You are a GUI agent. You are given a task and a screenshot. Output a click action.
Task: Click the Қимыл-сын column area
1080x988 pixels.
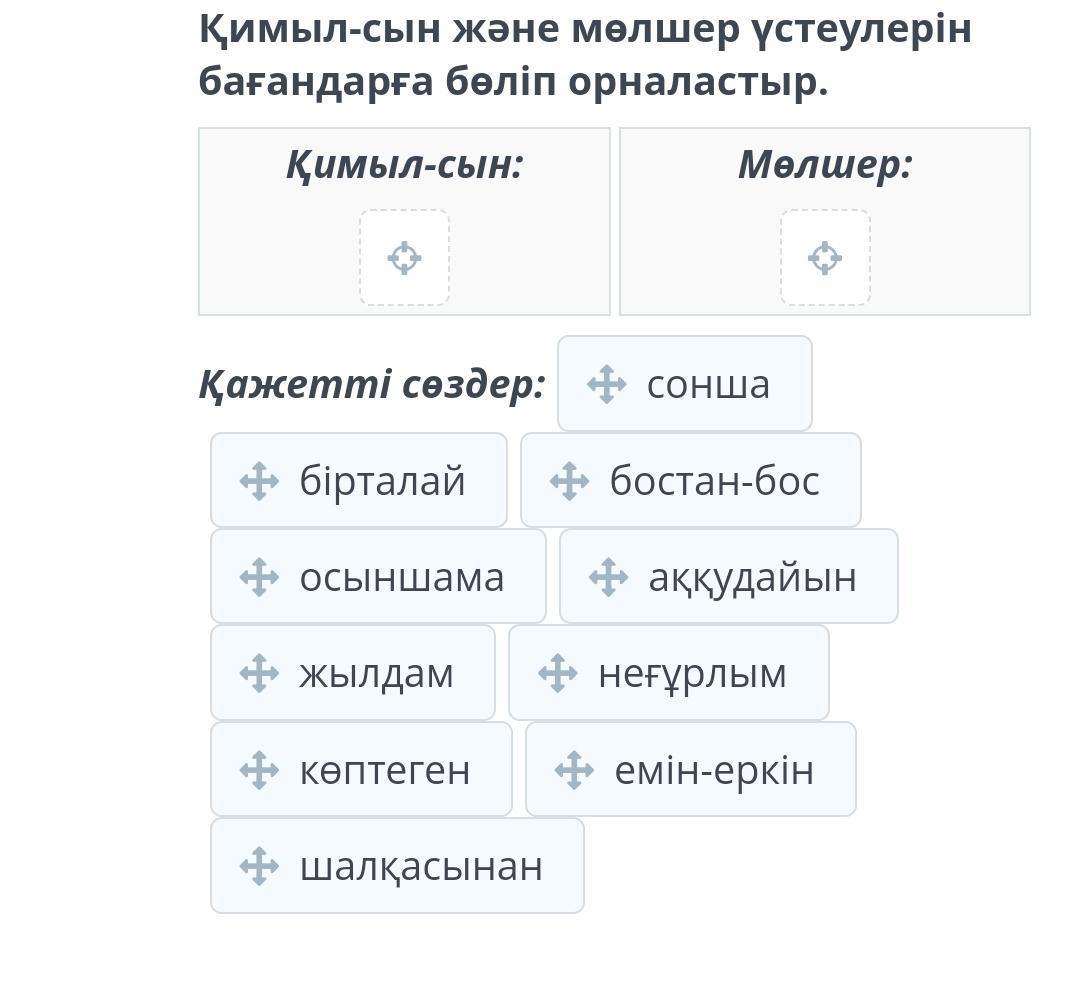pyautogui.click(x=404, y=221)
